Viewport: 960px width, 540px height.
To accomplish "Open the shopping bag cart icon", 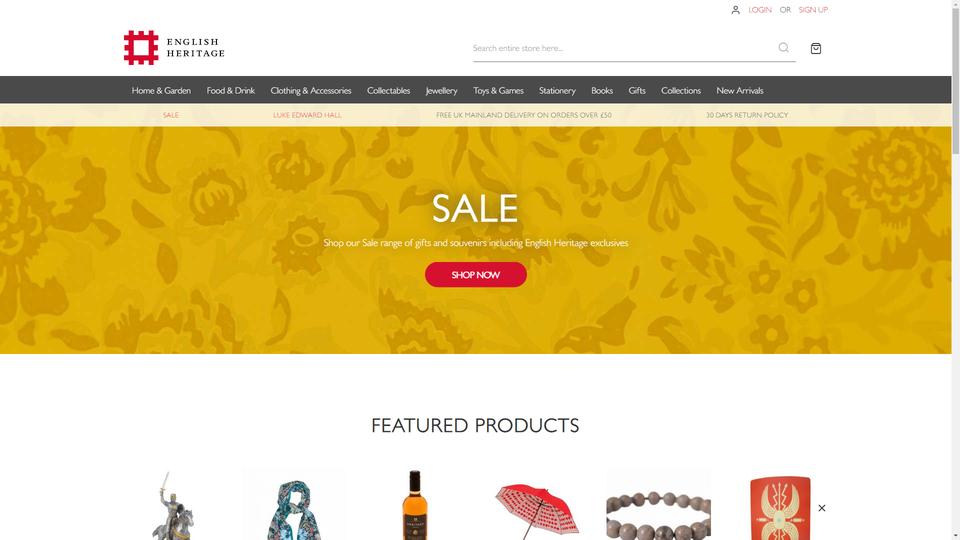I will pyautogui.click(x=816, y=48).
